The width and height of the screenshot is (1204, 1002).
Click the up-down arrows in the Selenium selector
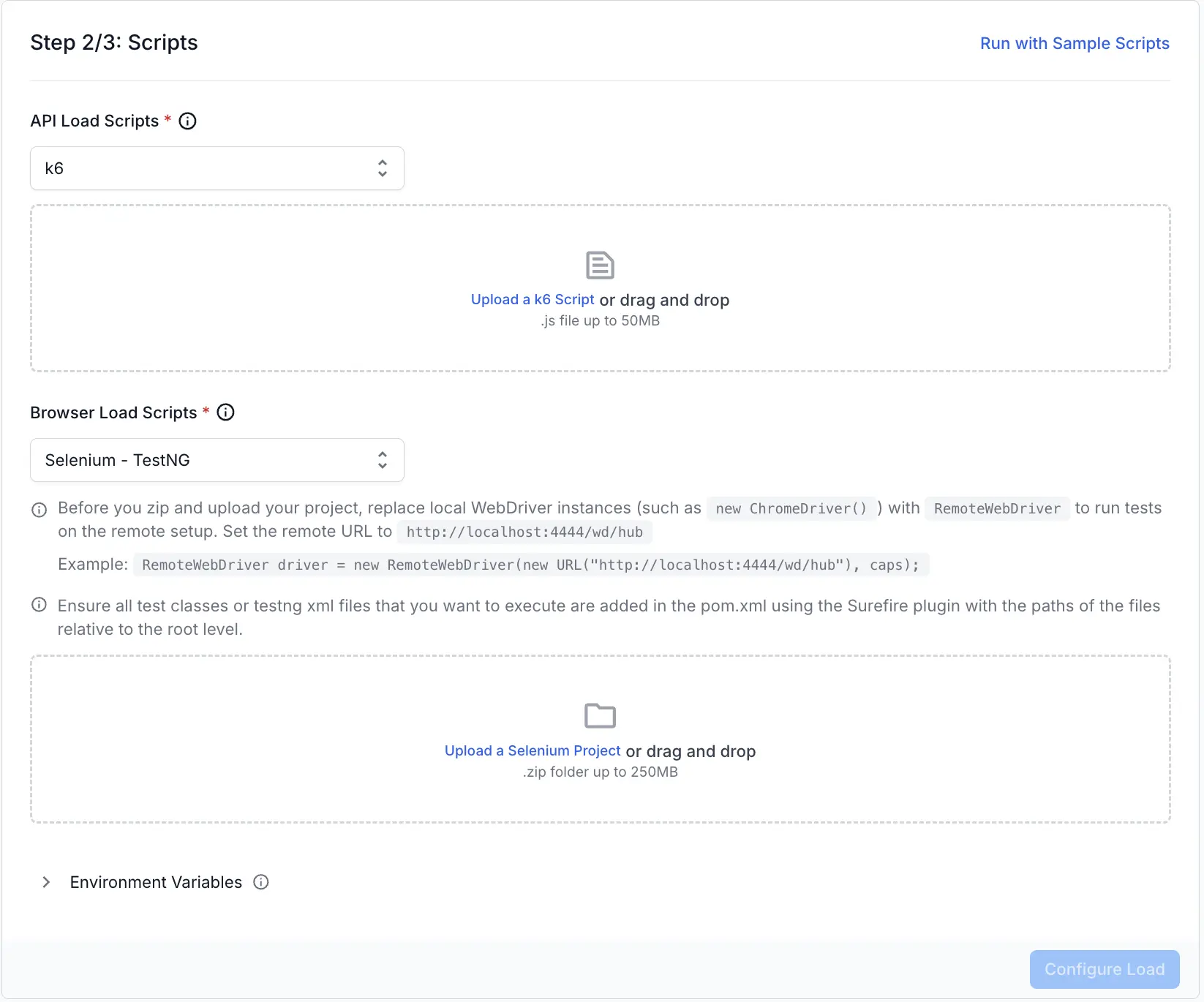(382, 460)
